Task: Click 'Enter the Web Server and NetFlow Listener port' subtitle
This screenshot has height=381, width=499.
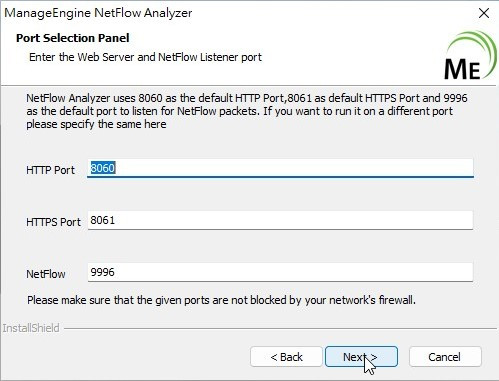Action: (x=145, y=57)
